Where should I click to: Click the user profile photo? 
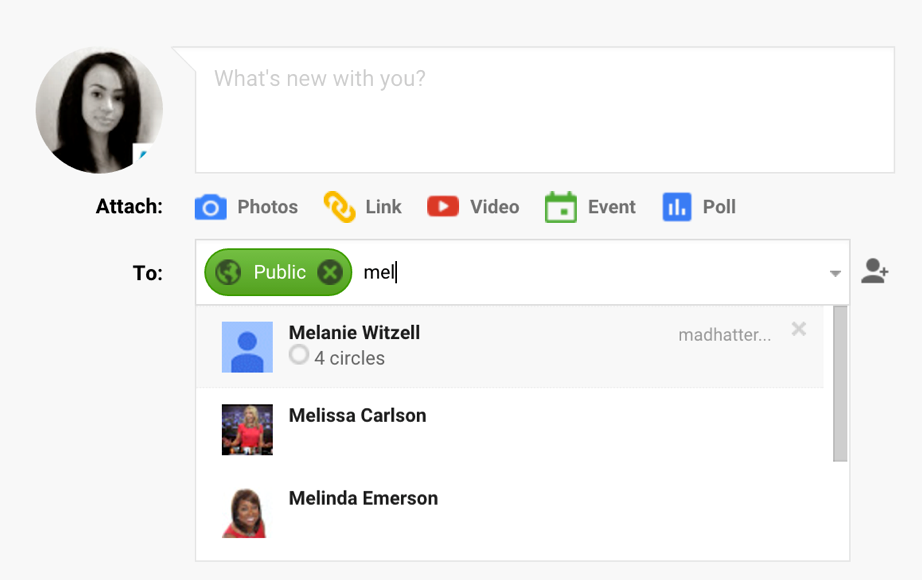(x=99, y=110)
